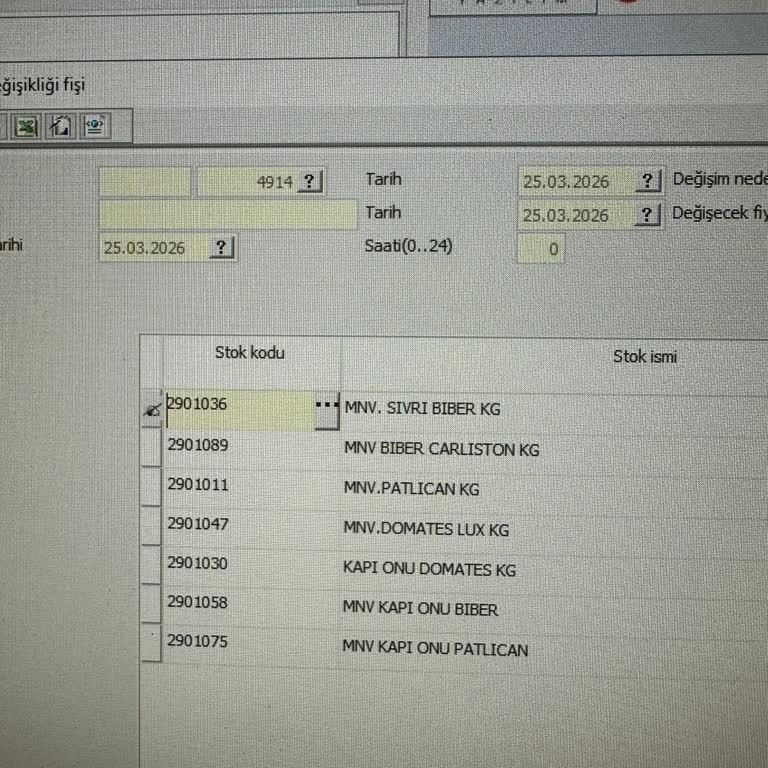
Task: Select row header for stock 2901089
Action: click(151, 447)
